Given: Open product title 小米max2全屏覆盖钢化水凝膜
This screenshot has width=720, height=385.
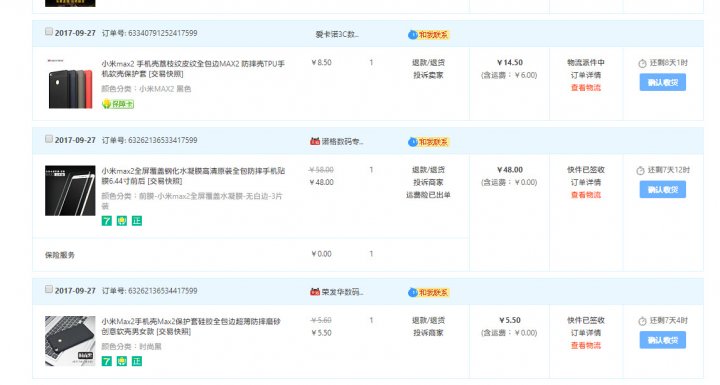Looking at the screenshot, I should (193, 176).
